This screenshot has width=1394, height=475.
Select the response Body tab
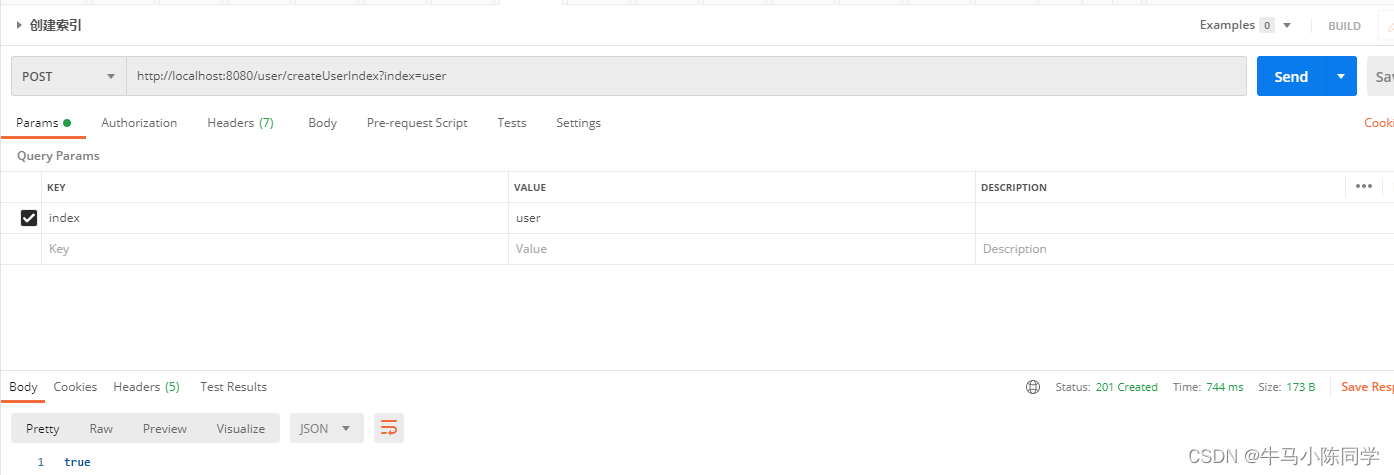click(23, 387)
